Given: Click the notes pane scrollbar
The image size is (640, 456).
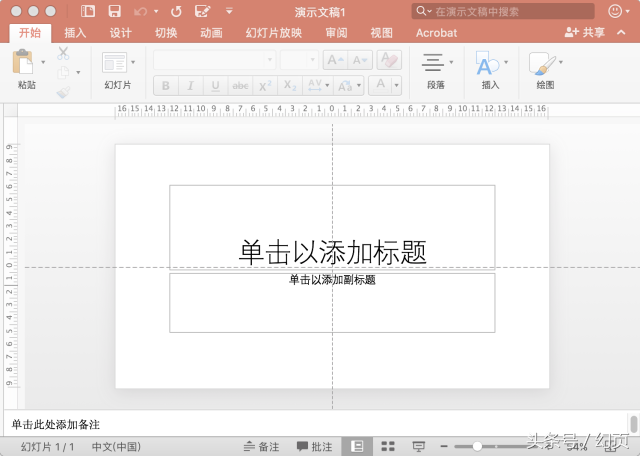Looking at the screenshot, I should pos(633,424).
